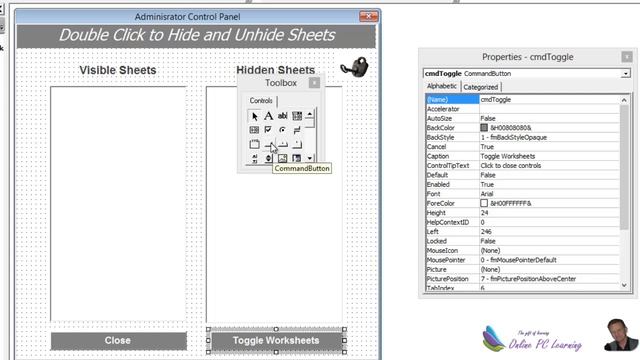Pick the TextBox control in Toolbox

coord(282,116)
